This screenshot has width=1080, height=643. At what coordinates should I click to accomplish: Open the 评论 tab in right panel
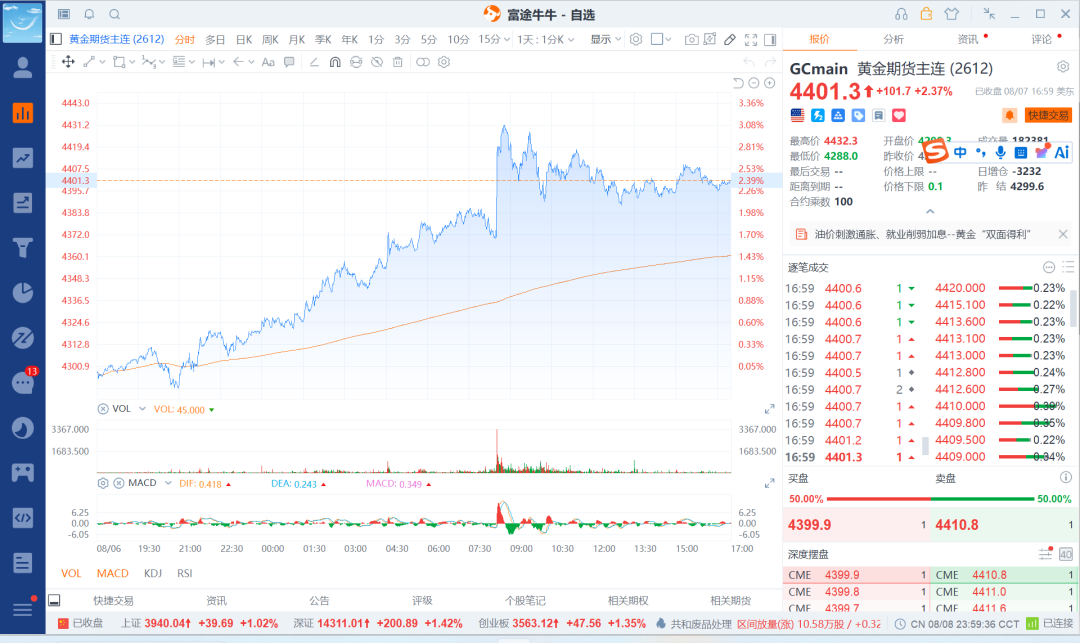coord(1041,39)
